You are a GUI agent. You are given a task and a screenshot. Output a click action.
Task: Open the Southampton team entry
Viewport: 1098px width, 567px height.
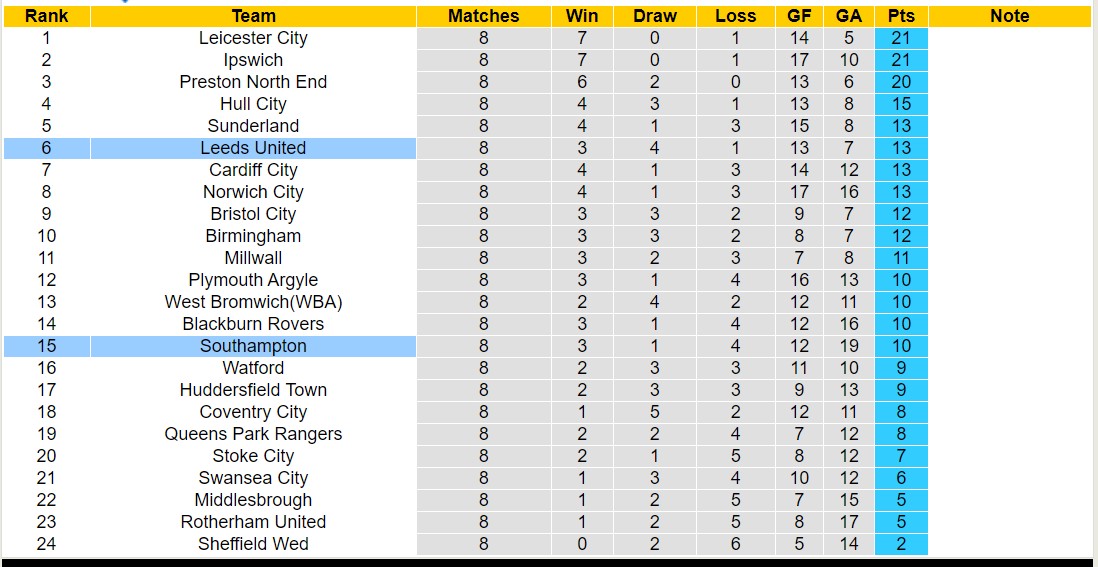point(253,346)
